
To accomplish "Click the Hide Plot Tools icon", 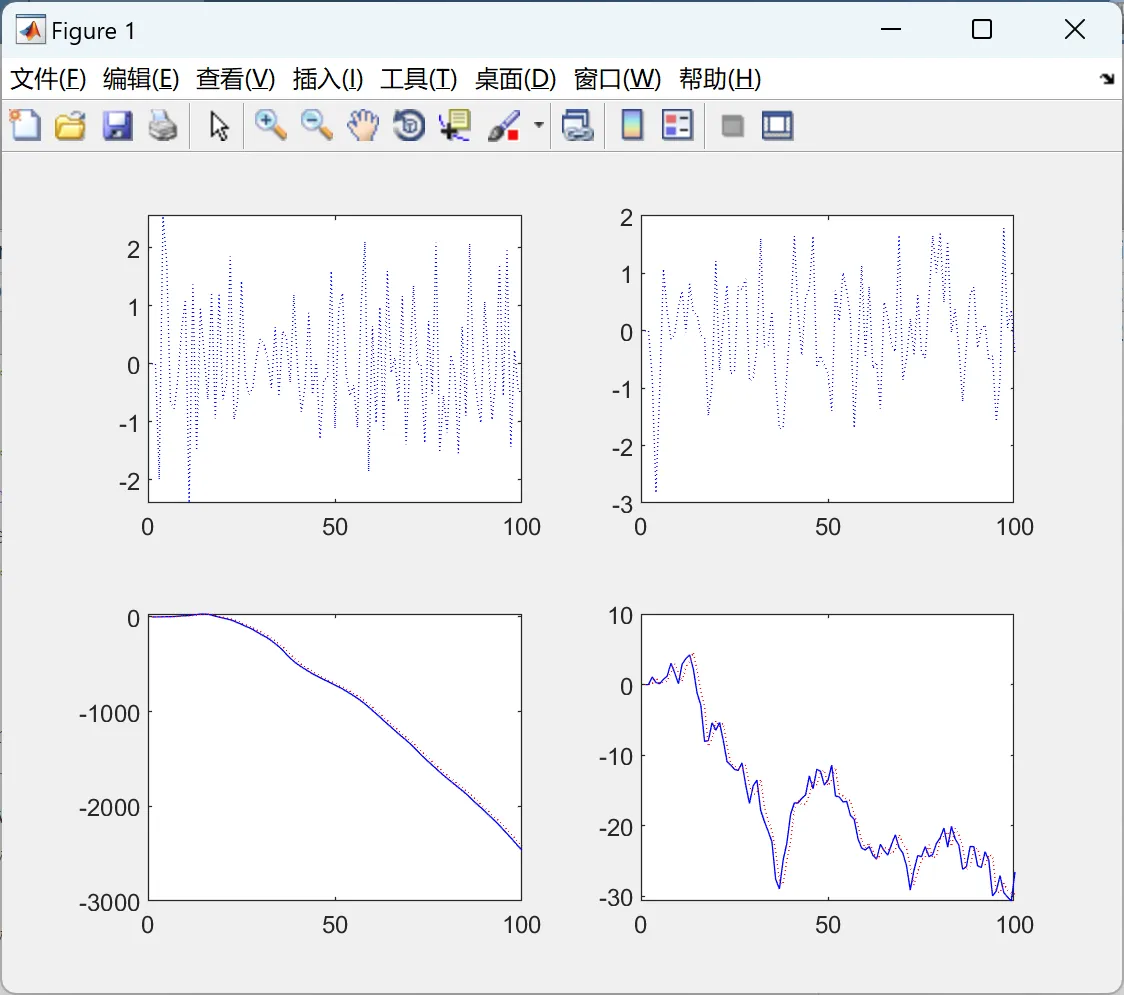I will click(x=732, y=126).
